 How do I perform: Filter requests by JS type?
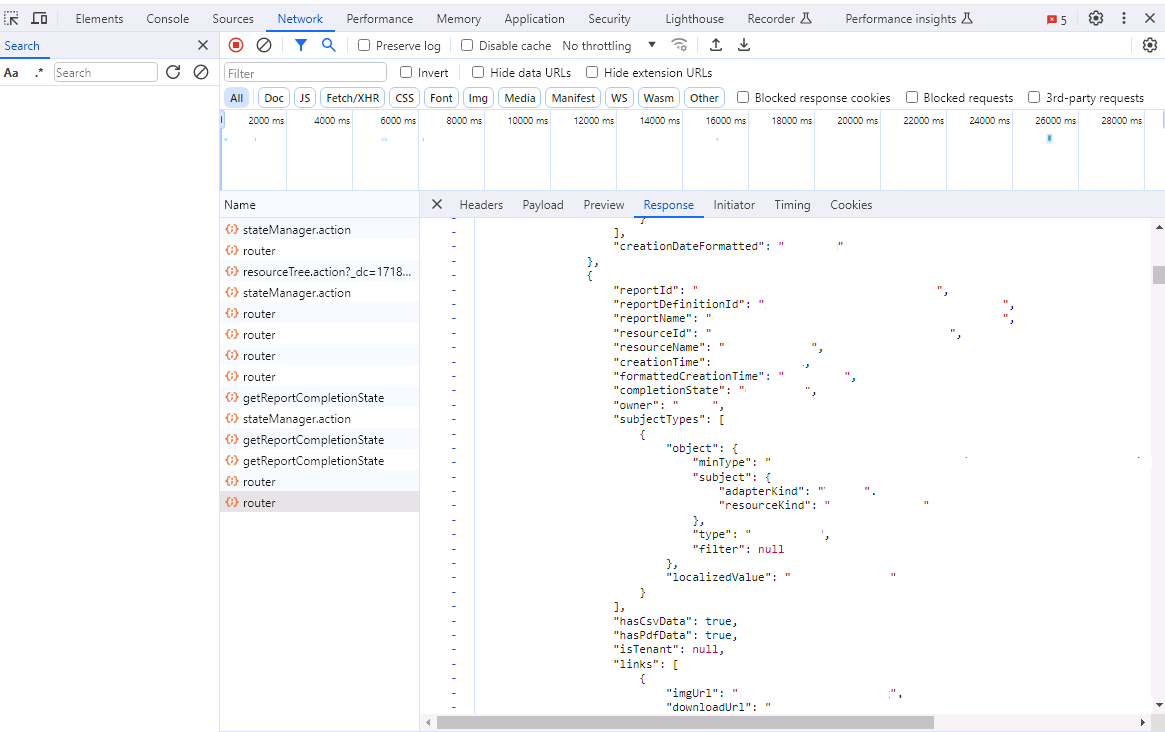click(305, 97)
